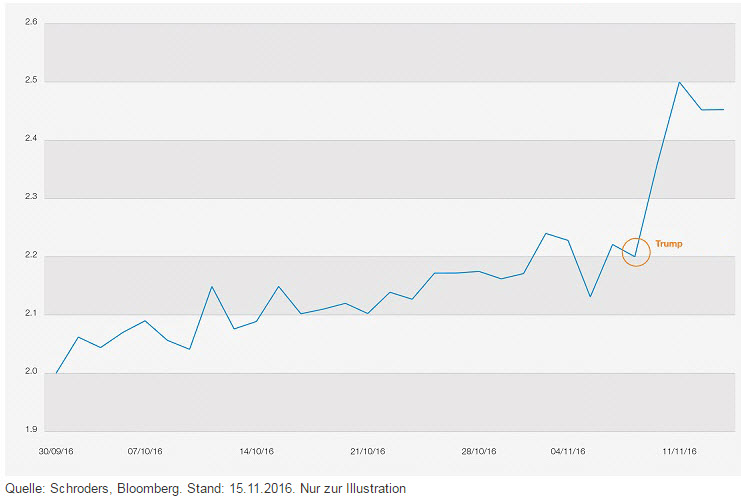The width and height of the screenshot is (741, 496).
Task: Select the 04/11/16 date label
Action: [x=568, y=451]
